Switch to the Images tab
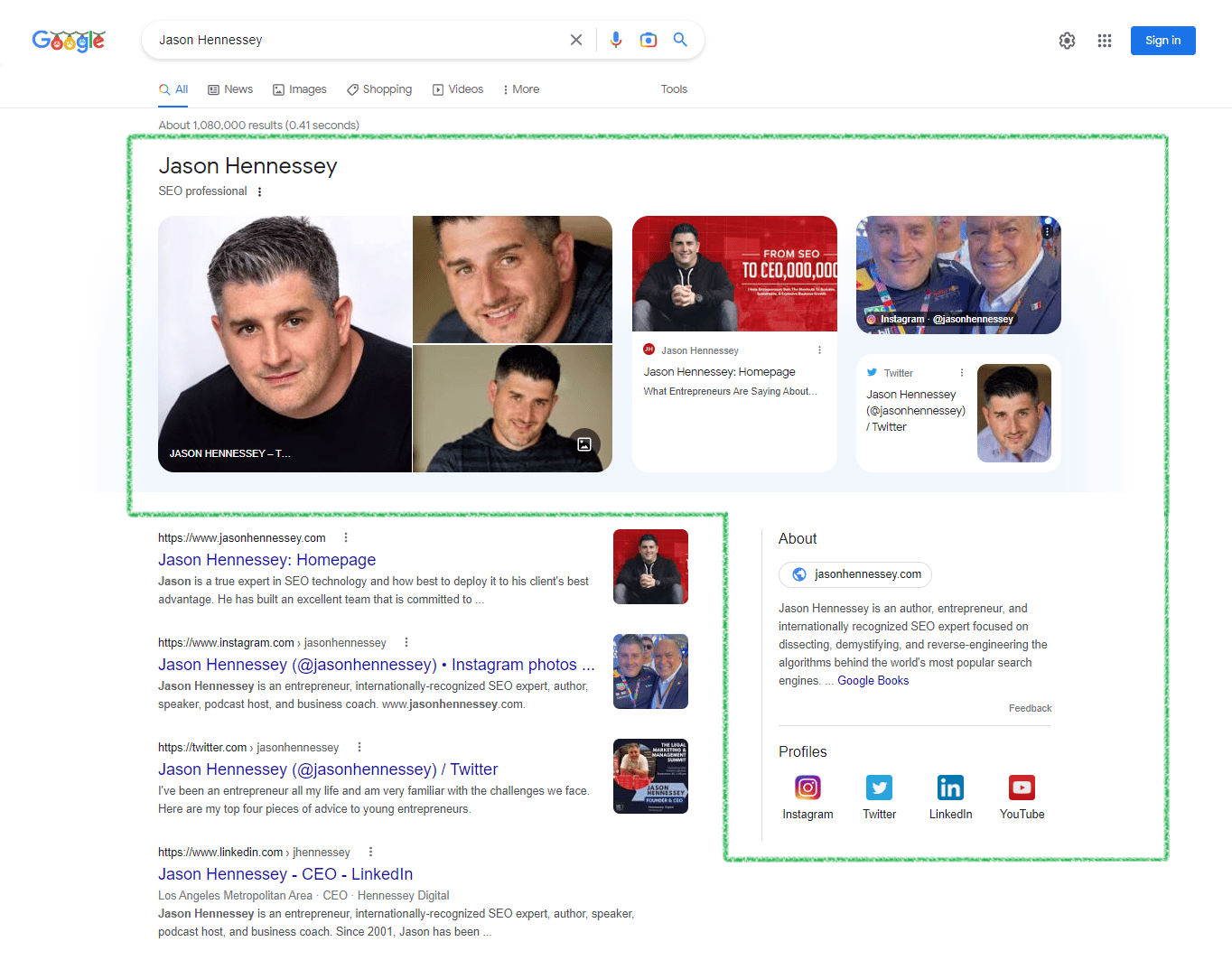 coord(300,89)
